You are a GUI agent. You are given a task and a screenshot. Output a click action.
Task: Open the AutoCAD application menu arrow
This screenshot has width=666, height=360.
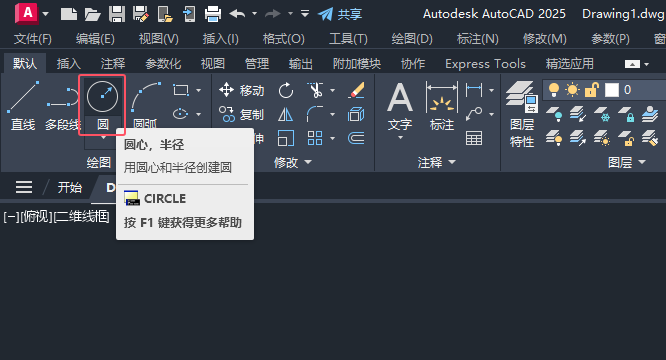pyautogui.click(x=45, y=14)
